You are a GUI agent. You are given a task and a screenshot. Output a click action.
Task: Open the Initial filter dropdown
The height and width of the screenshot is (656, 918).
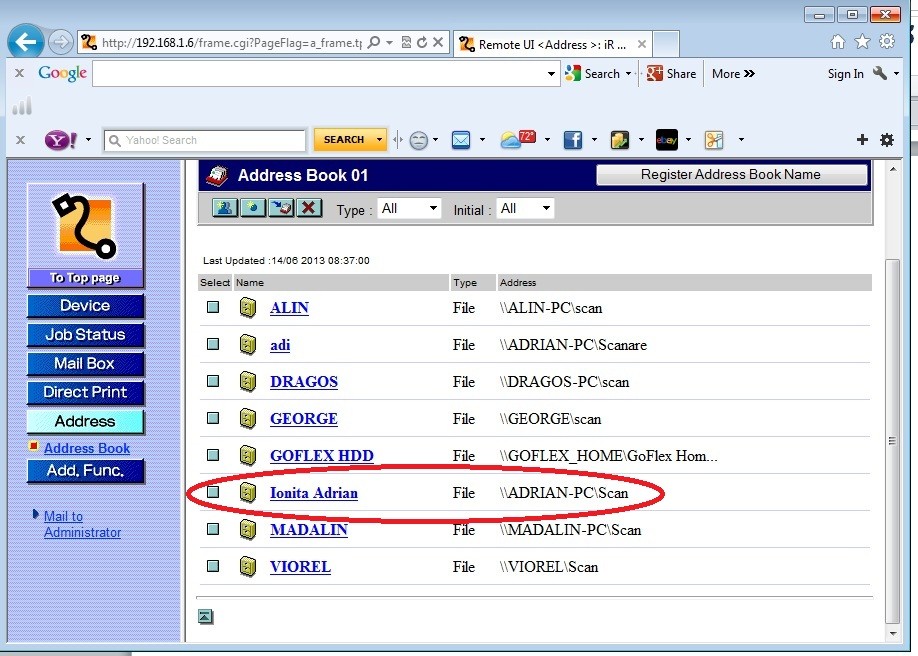coord(525,208)
